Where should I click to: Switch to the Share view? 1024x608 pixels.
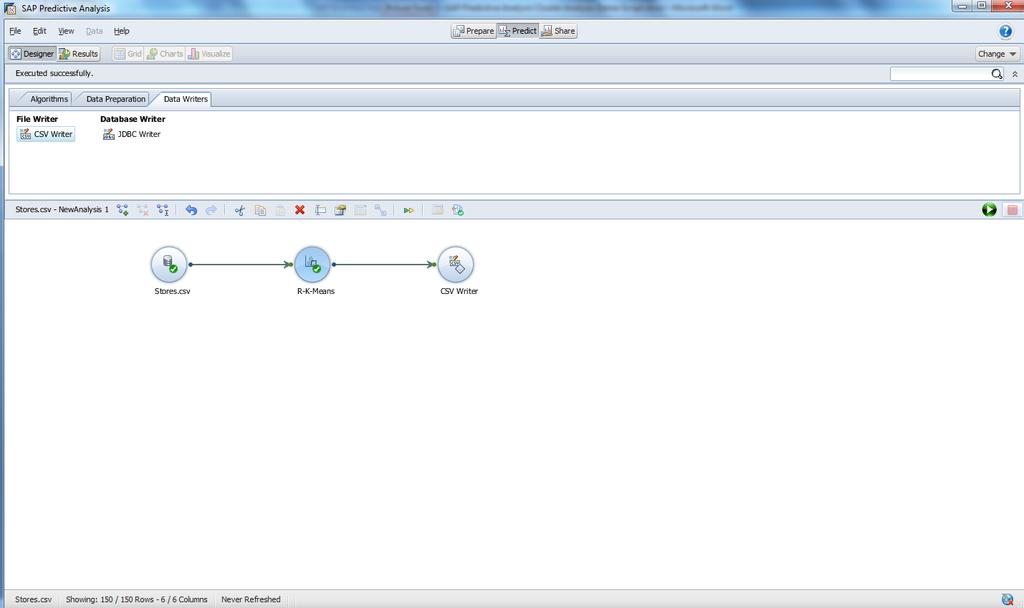pyautogui.click(x=558, y=31)
